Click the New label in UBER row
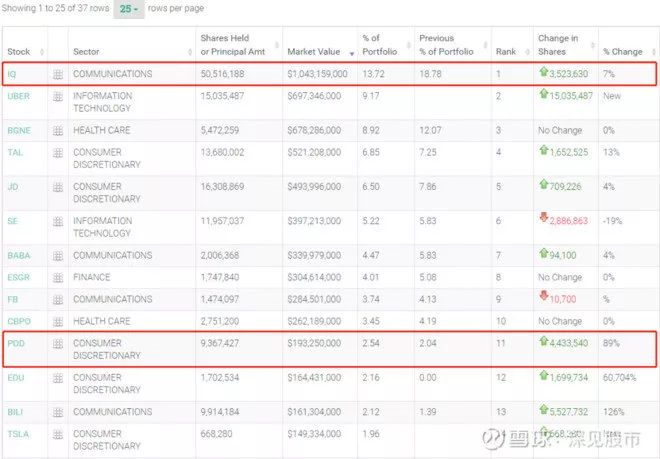The image size is (660, 459). click(612, 96)
